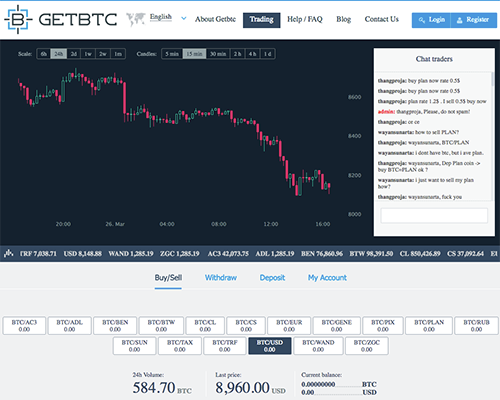
Task: Click the 8,960.00 last price value
Action: point(242,388)
